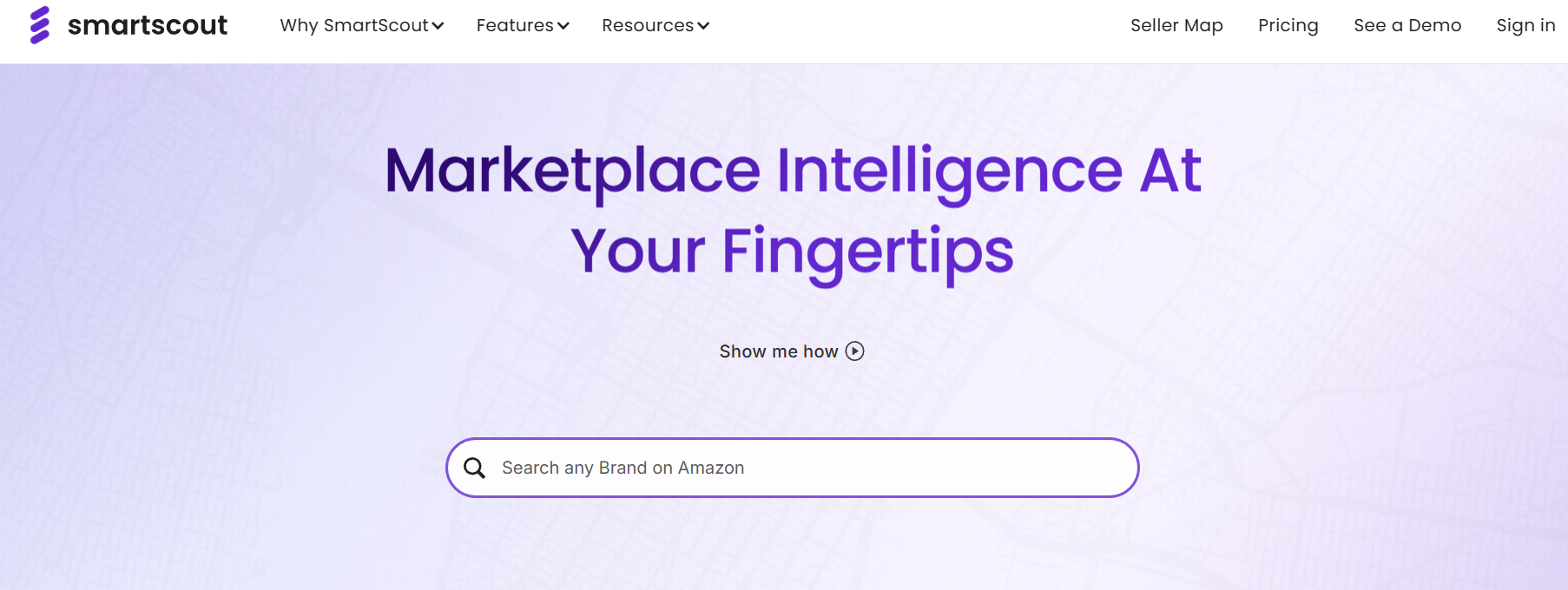Expand the chevron next to Why SmartScout
Screen dimensions: 1568x590
[x=438, y=26]
